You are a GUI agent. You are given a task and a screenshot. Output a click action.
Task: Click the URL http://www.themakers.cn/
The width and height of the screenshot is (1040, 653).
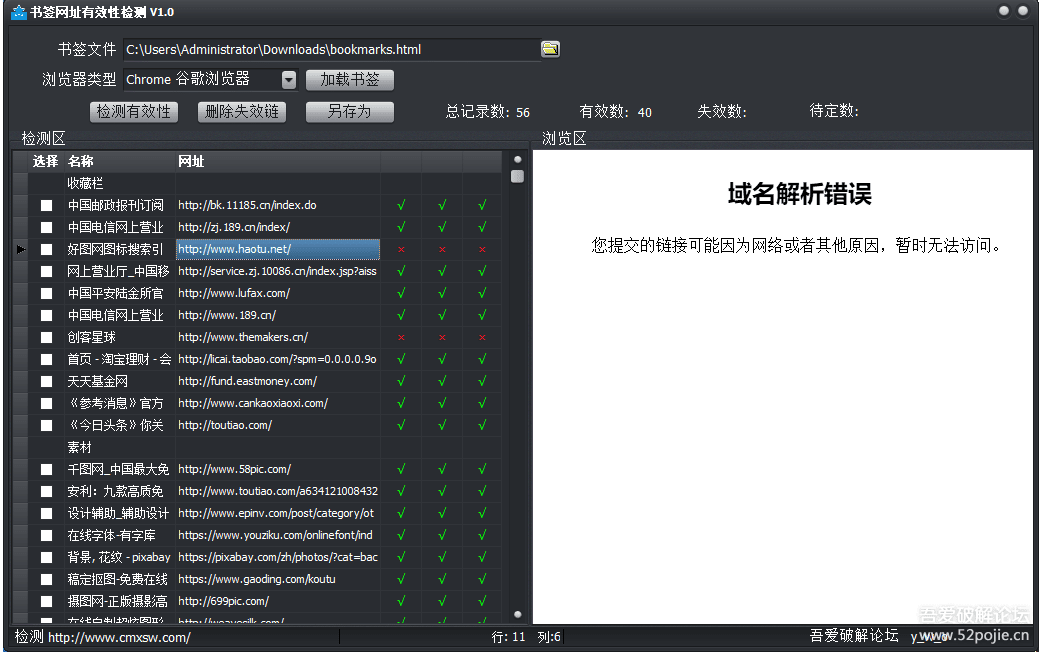243,337
